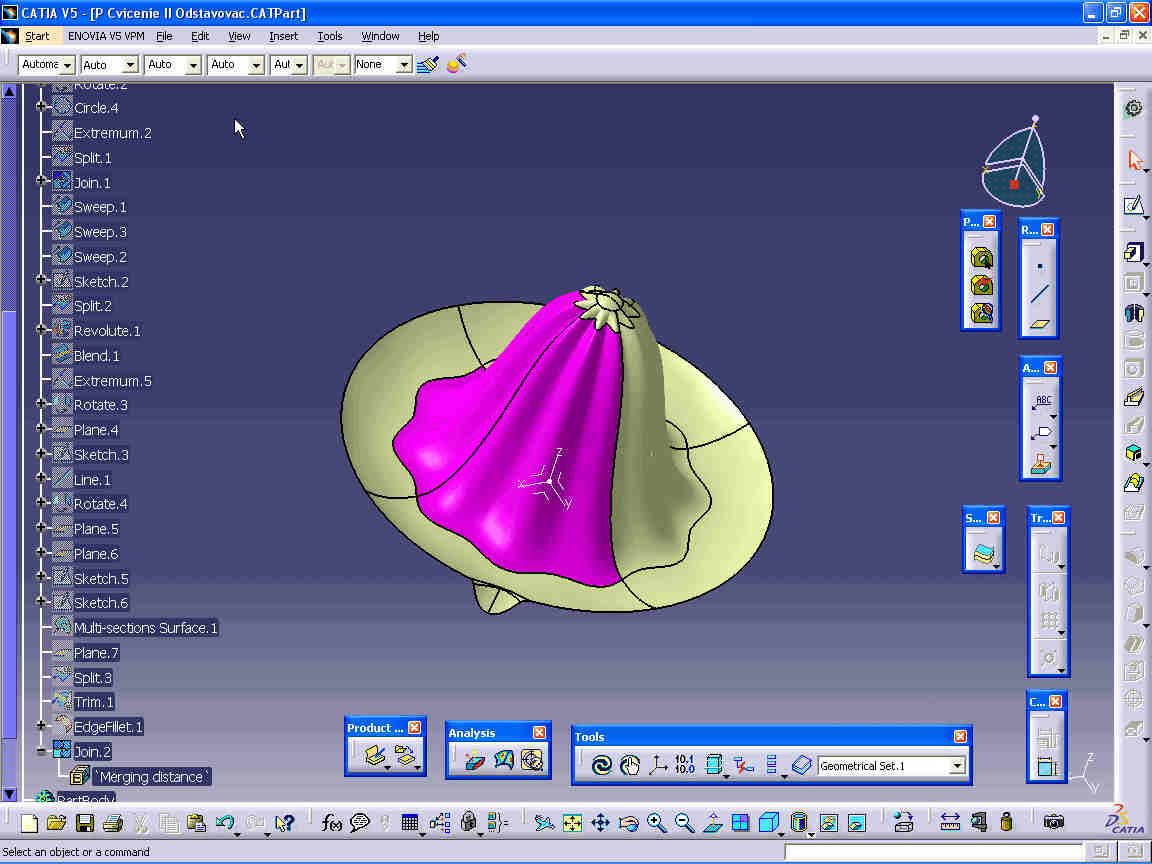Select Multi-sections Surface.1 in the tree
The width and height of the screenshot is (1152, 864).
pos(145,628)
